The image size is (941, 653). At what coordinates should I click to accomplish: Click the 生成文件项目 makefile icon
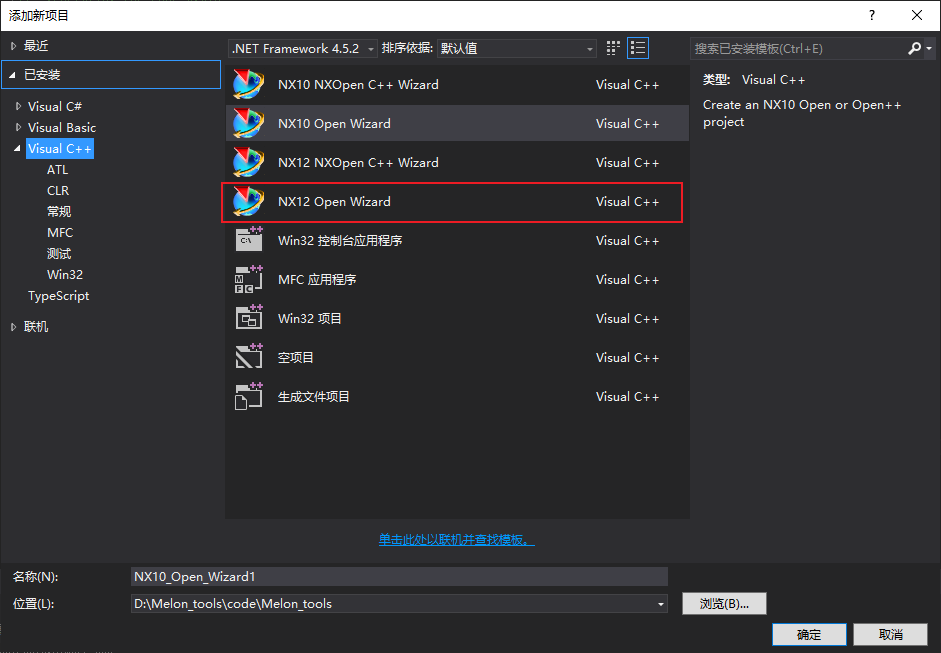248,396
